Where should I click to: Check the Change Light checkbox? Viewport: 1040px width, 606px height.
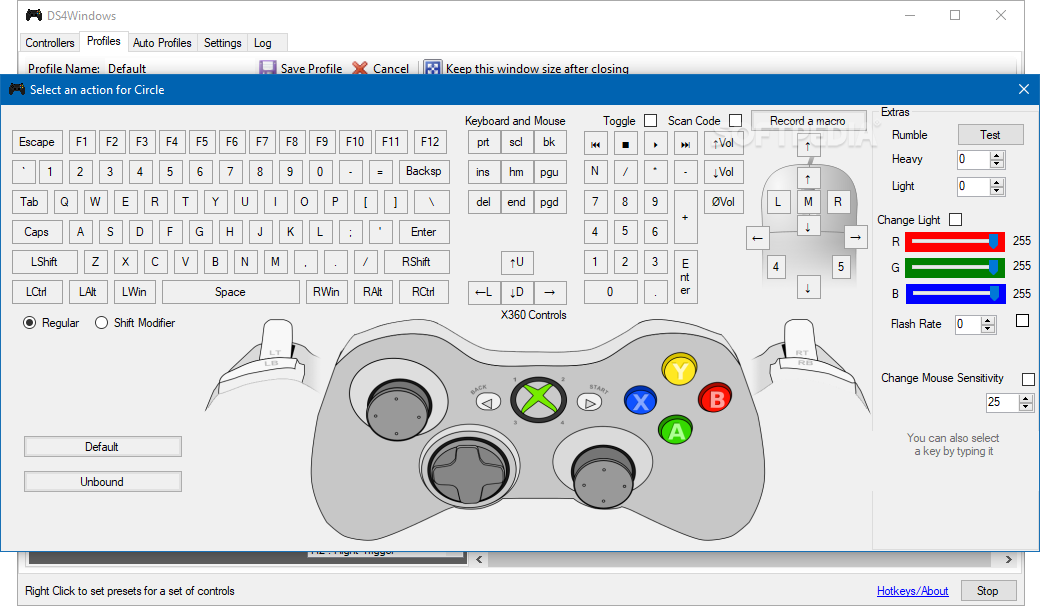pos(956,219)
